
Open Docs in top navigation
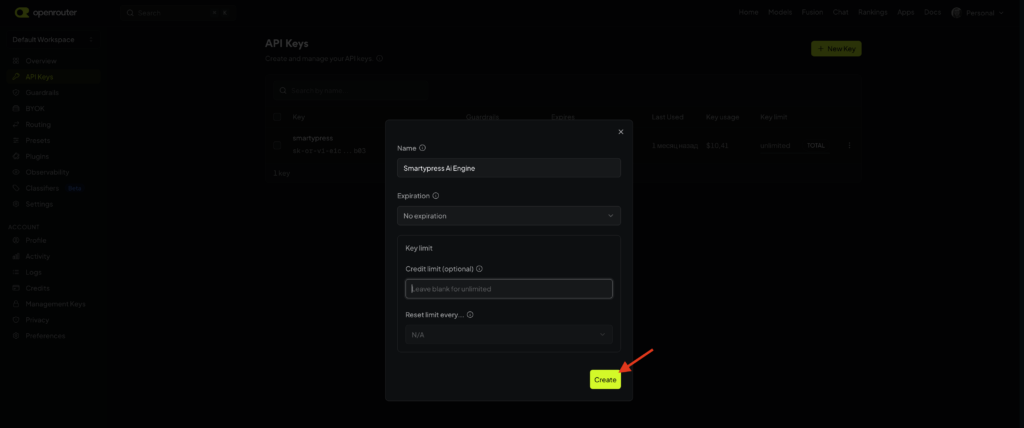point(933,12)
